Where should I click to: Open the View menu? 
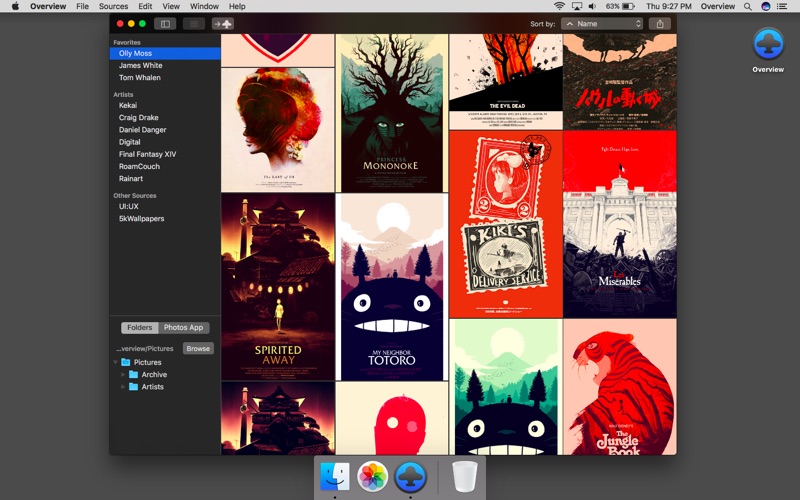[171, 6]
